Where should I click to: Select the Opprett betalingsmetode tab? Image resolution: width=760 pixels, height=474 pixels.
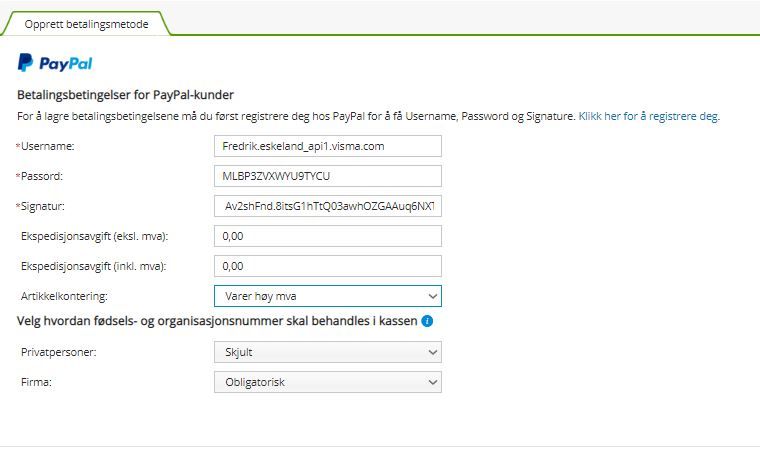[87, 24]
